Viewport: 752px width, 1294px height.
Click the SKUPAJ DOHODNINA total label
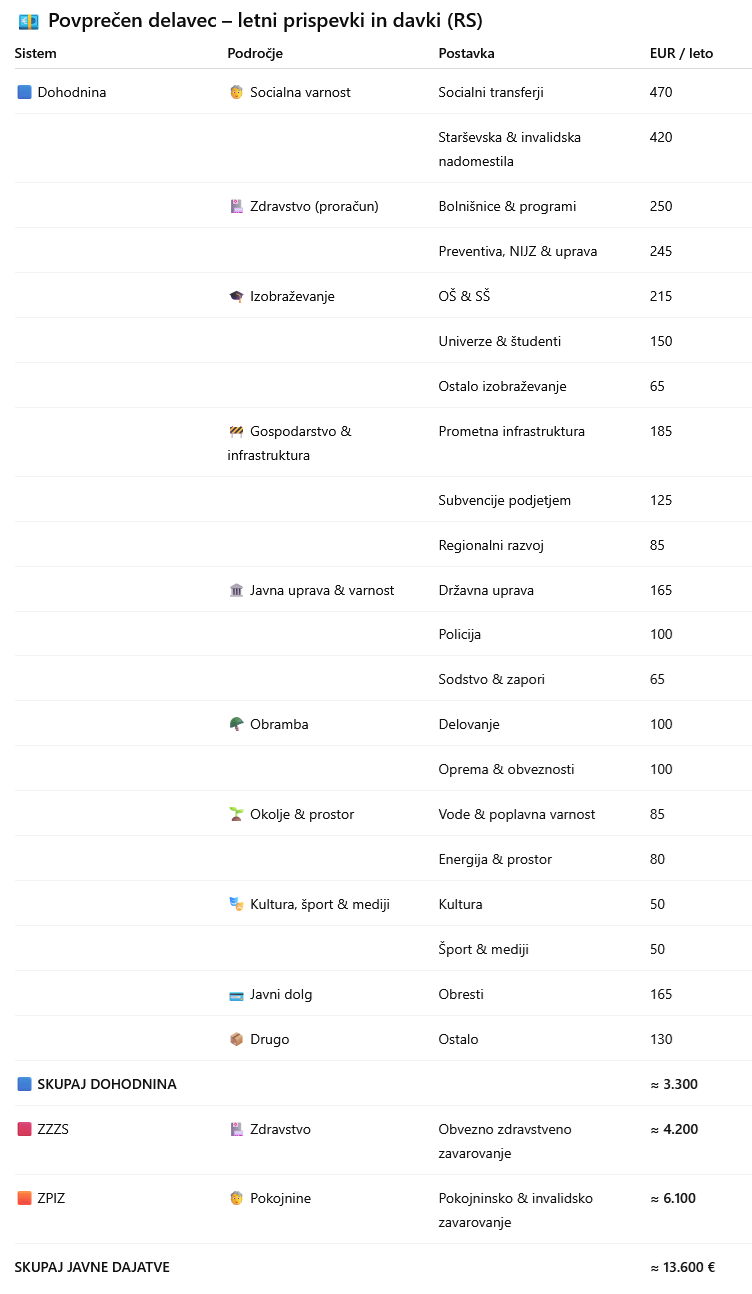pyautogui.click(x=107, y=1085)
